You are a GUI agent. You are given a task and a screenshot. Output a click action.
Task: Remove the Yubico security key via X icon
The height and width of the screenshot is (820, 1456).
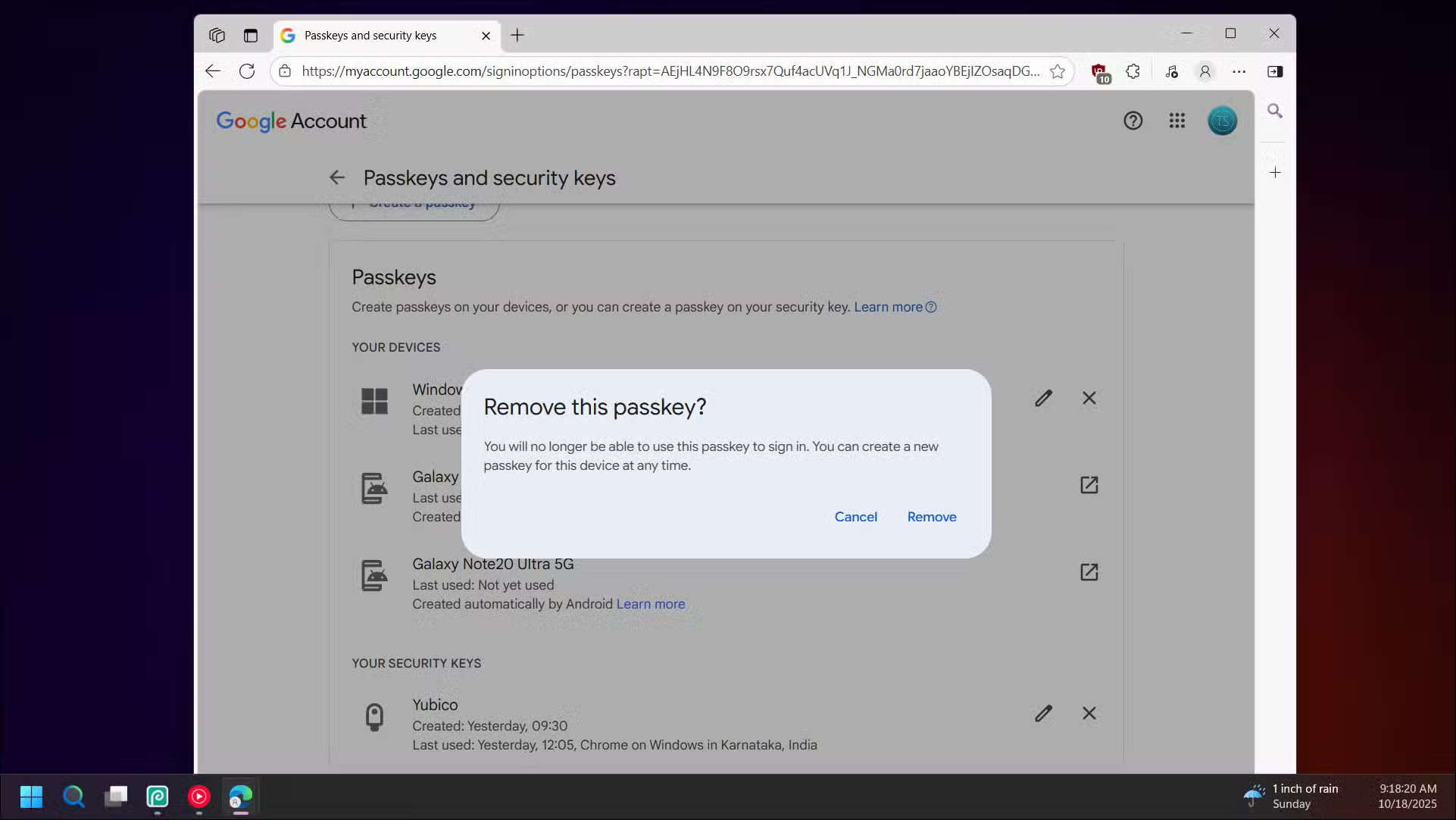pyautogui.click(x=1089, y=713)
